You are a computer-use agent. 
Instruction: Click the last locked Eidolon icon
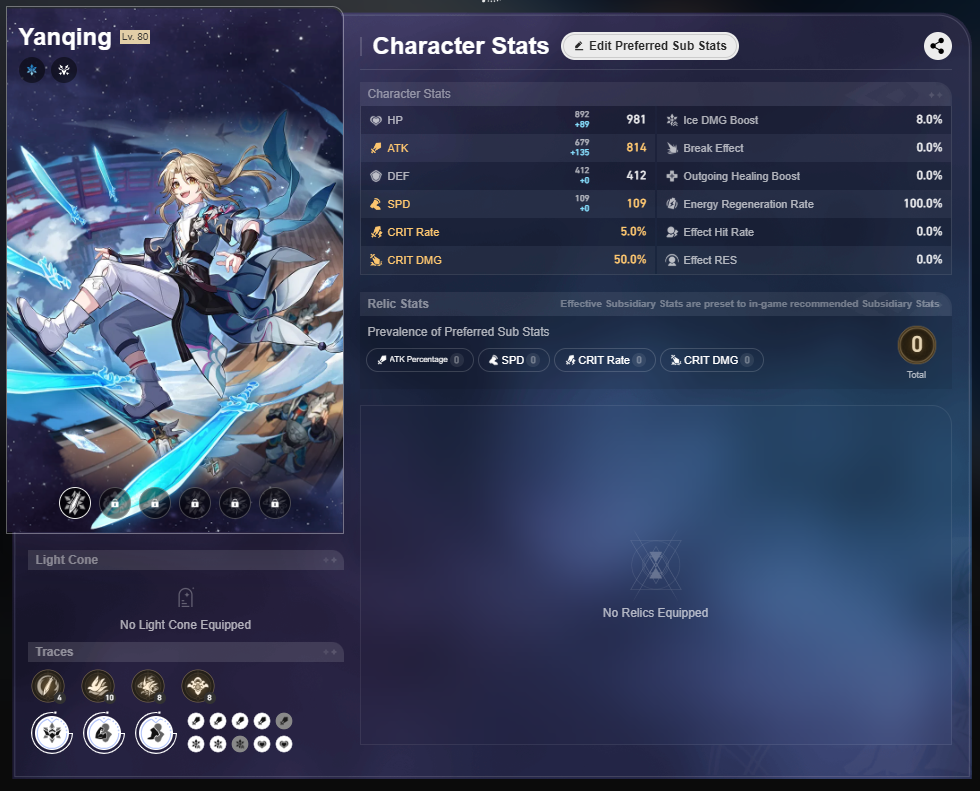[275, 503]
